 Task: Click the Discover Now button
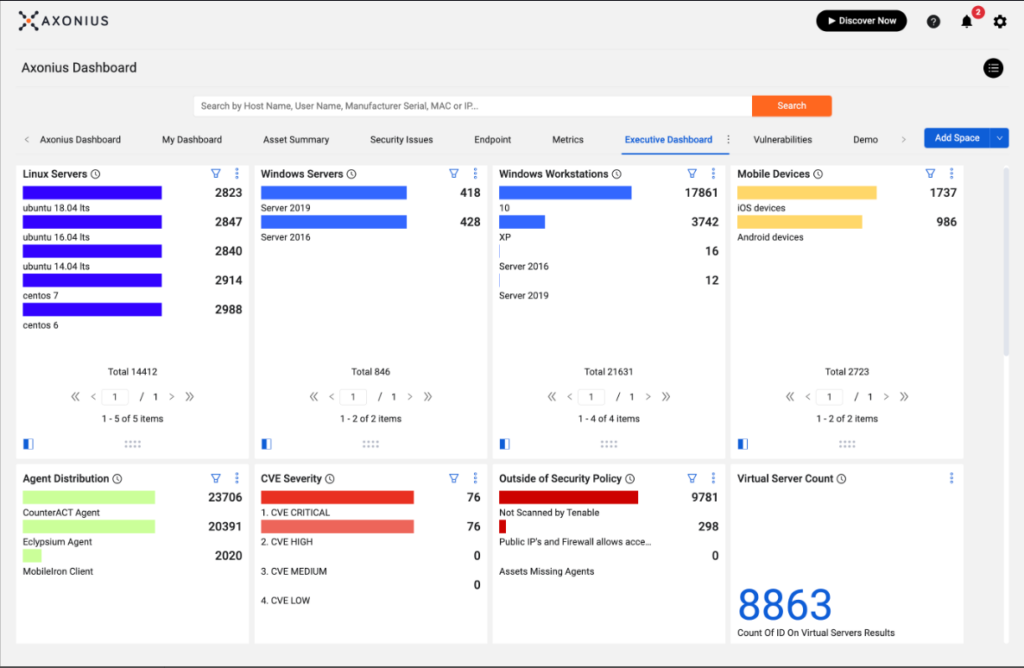(861, 21)
